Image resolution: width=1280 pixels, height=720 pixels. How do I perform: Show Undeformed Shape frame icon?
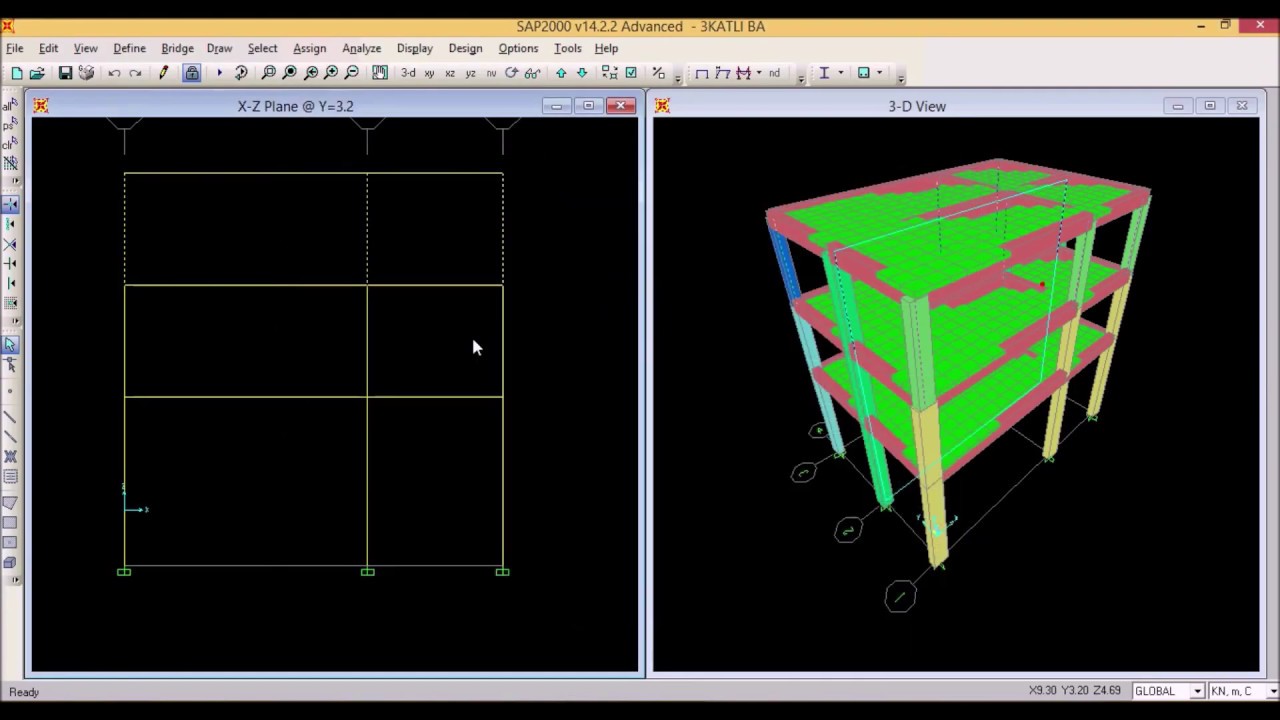point(702,73)
